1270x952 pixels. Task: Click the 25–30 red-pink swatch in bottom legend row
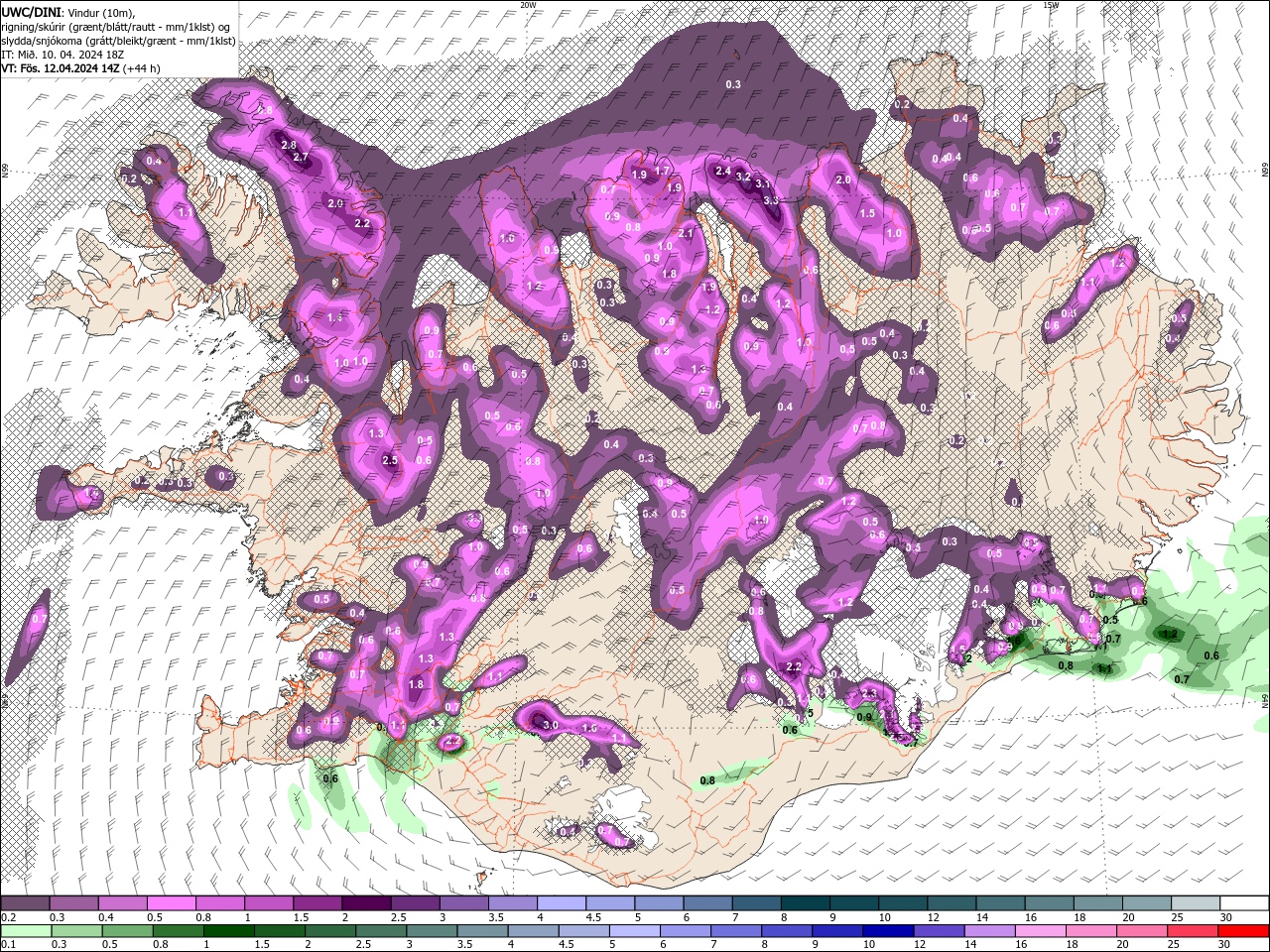point(1193,931)
